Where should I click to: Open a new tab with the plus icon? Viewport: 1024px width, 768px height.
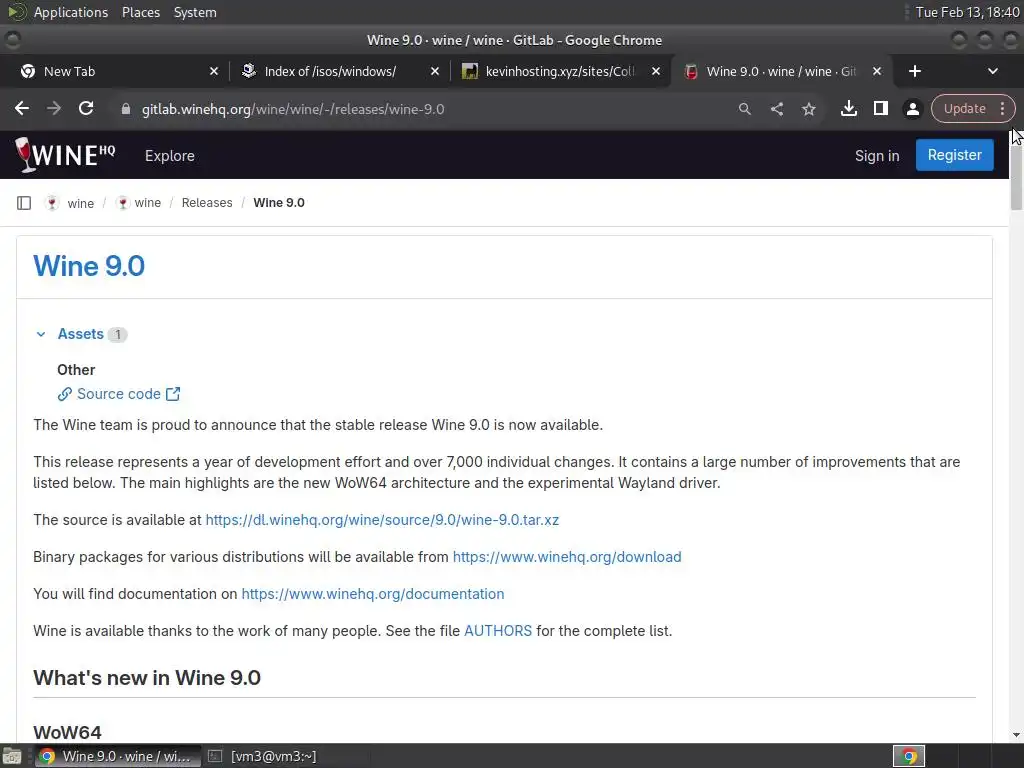click(915, 71)
